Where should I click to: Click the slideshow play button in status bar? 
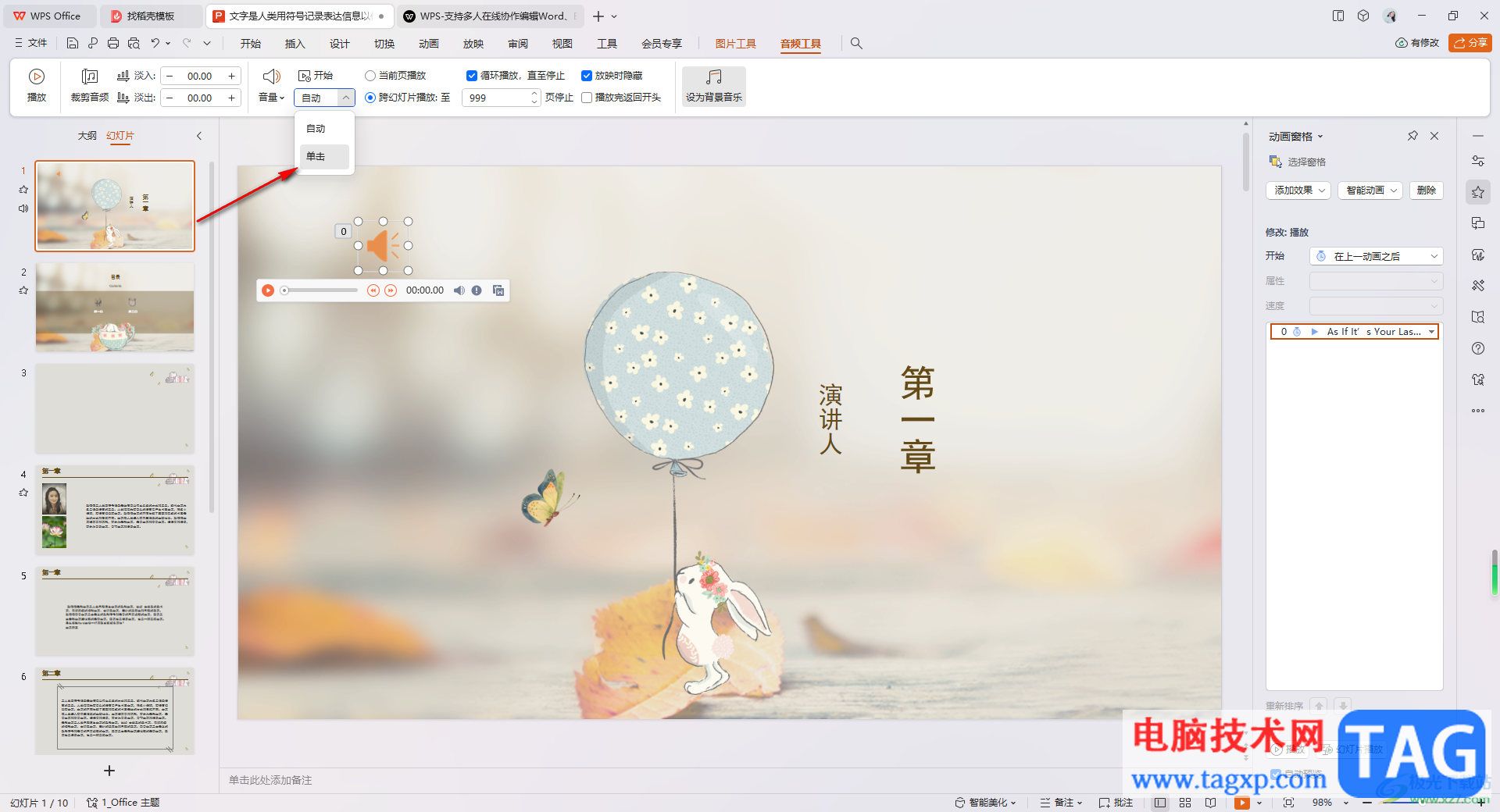point(1241,803)
